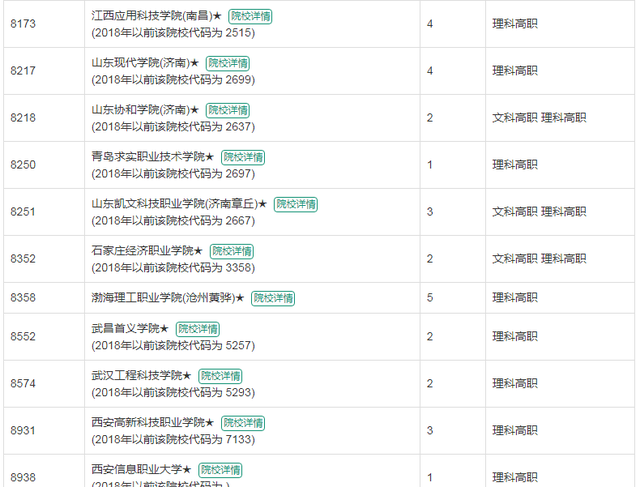Open 院校详情 for 武汉工程科技学院
Image resolution: width=640 pixels, height=487 pixels.
click(x=220, y=376)
